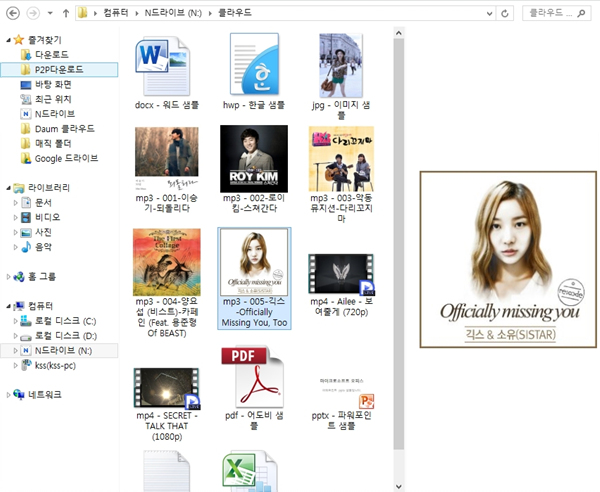Collapse the 컴퓨터 tree node
600x492 pixels.
point(8,306)
